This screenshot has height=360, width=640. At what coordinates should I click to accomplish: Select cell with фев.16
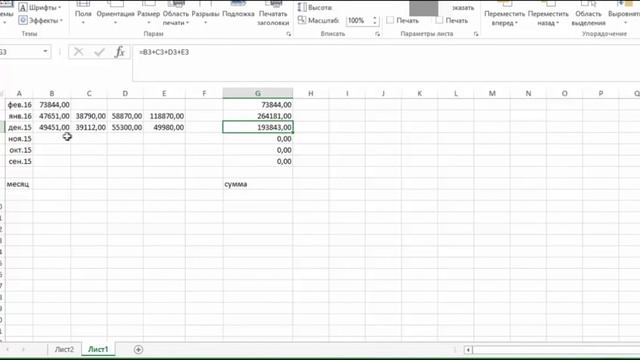tap(19, 105)
